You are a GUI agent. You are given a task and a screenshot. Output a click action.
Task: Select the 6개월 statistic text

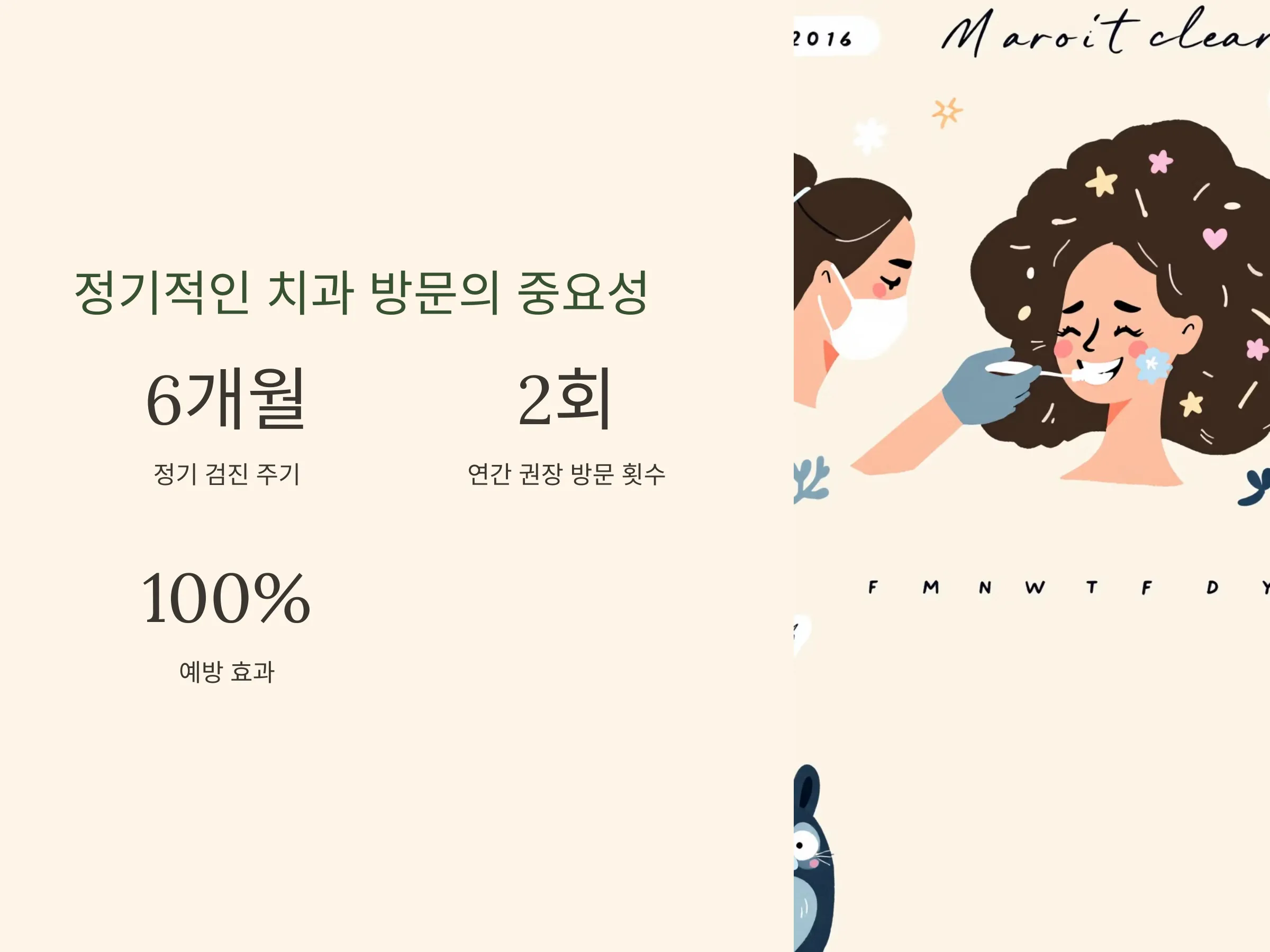(x=225, y=399)
